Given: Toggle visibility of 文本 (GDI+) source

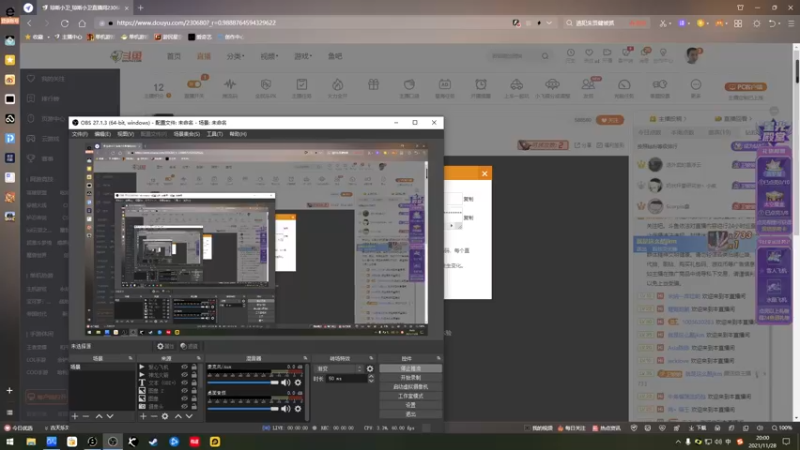Looking at the screenshot, I should pos(185,383).
